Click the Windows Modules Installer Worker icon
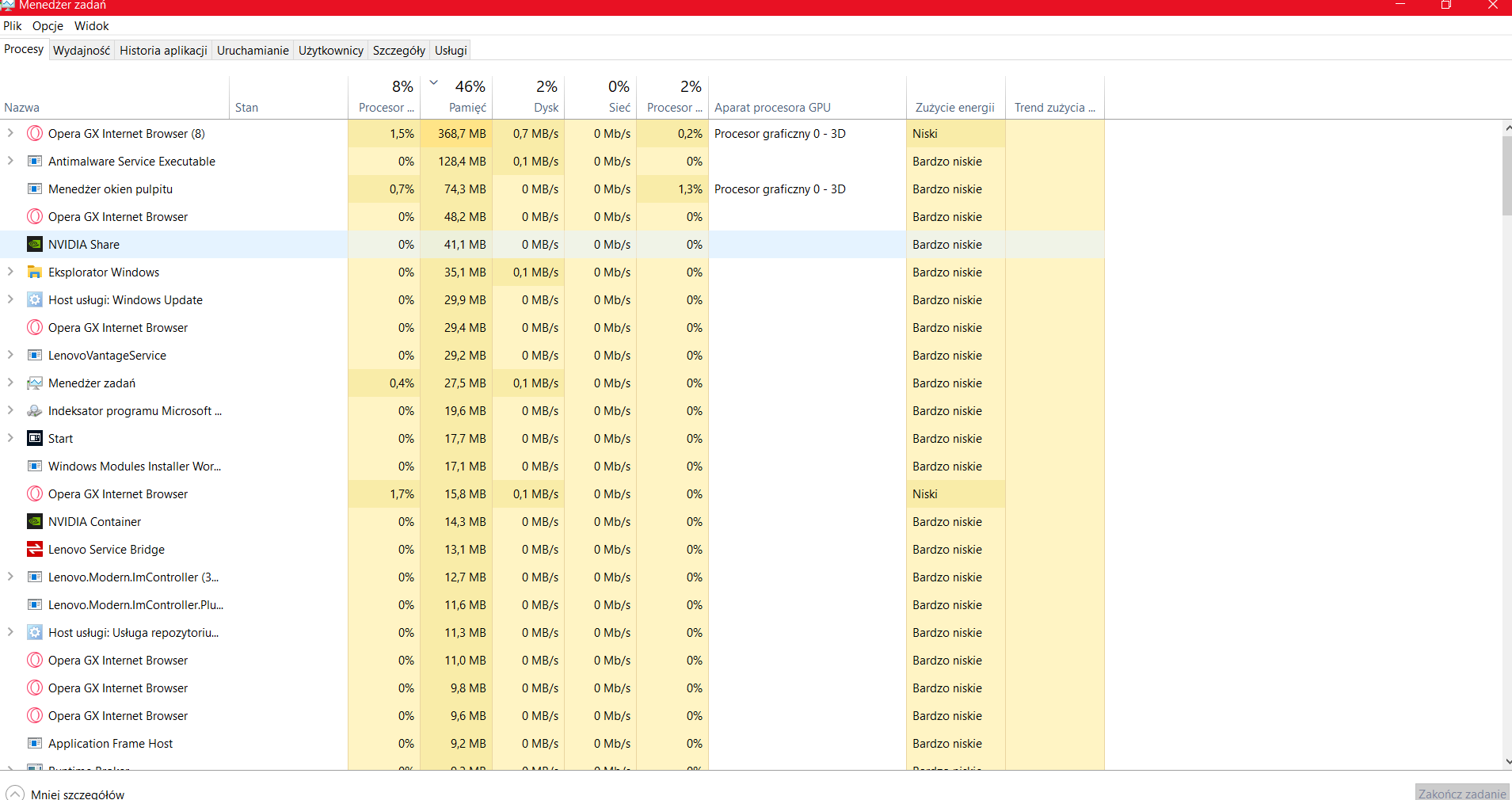The width and height of the screenshot is (1512, 800). [35, 467]
